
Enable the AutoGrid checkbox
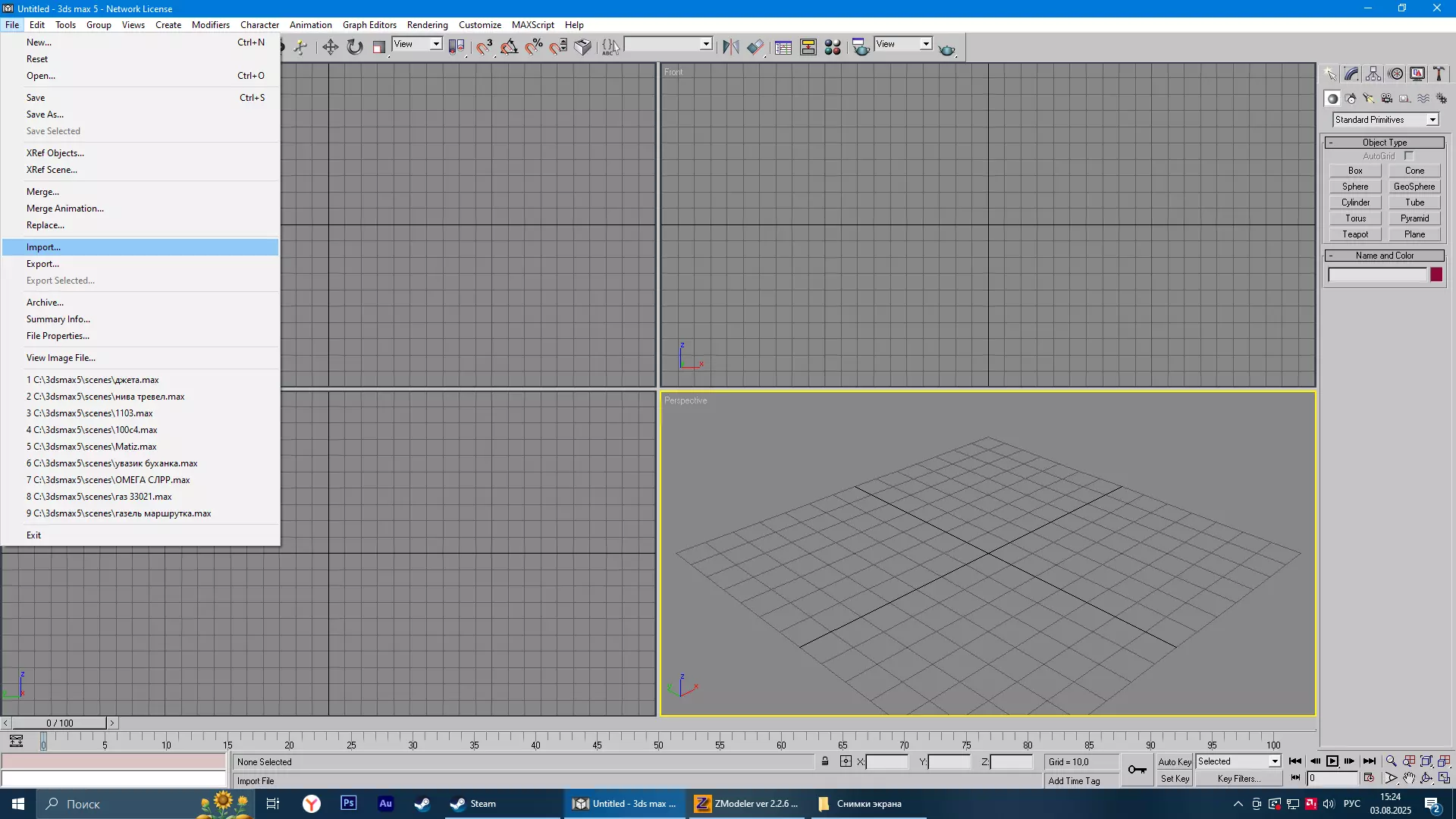(x=1409, y=156)
